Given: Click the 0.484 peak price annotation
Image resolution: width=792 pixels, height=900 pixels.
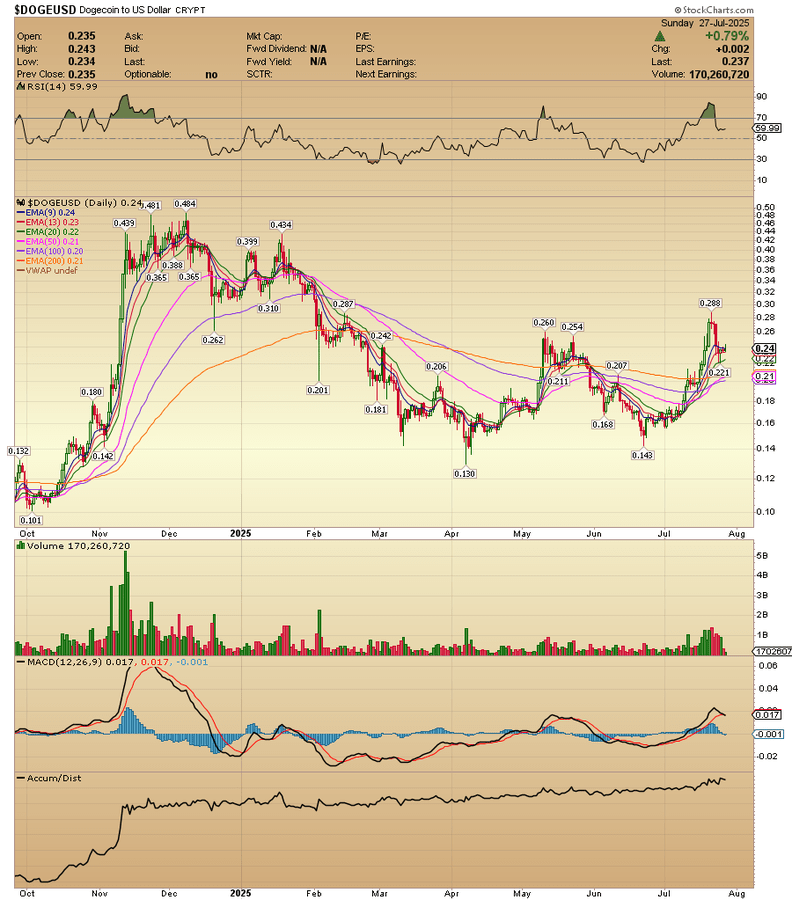Looking at the screenshot, I should point(185,204).
